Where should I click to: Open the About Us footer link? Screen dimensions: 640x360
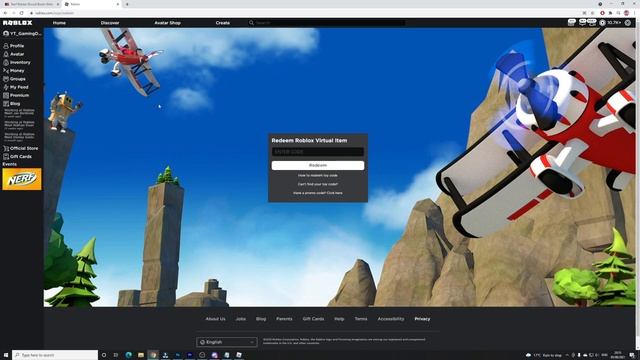[x=216, y=319]
